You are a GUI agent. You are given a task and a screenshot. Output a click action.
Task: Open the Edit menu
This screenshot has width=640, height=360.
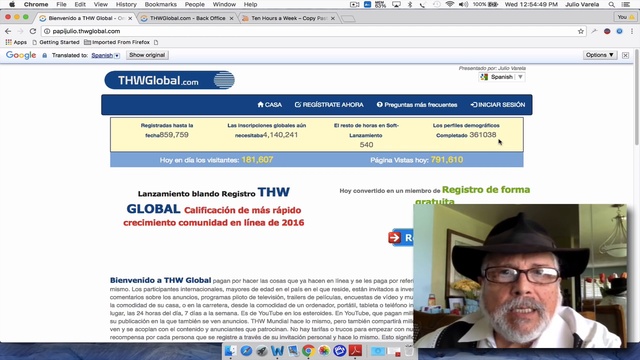(80, 4)
